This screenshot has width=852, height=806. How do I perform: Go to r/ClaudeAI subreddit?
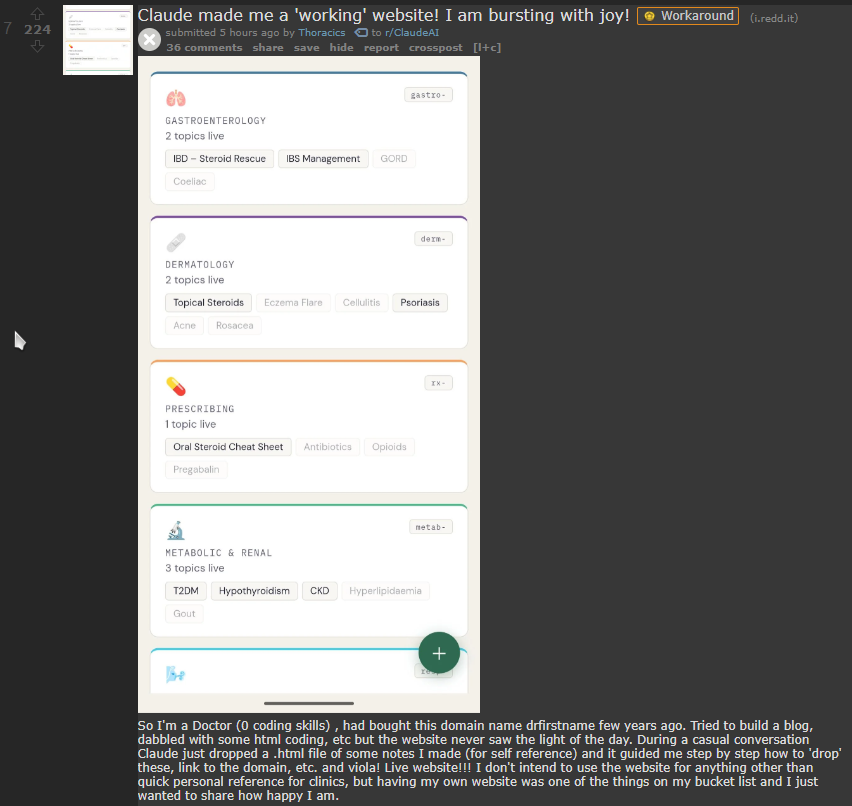[x=412, y=33]
